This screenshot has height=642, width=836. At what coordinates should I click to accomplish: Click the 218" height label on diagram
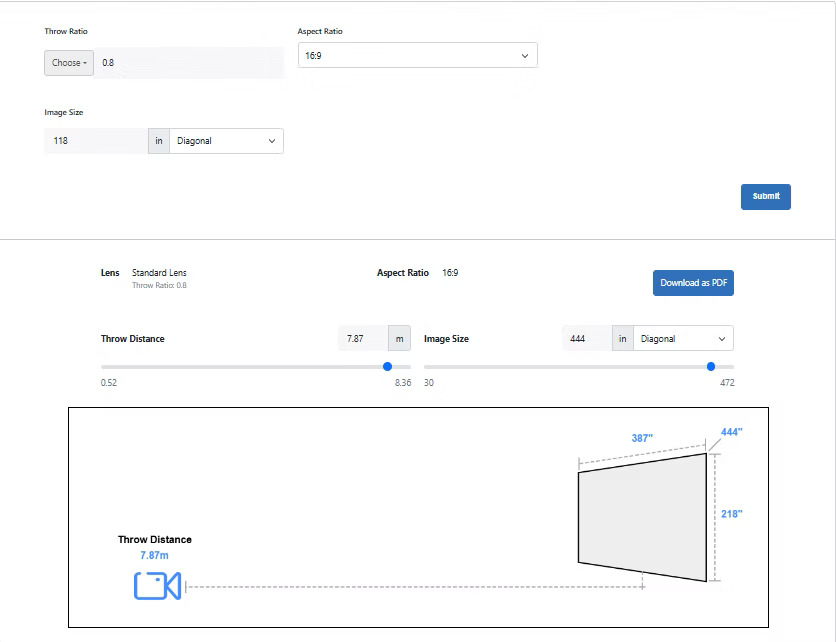pyautogui.click(x=731, y=513)
